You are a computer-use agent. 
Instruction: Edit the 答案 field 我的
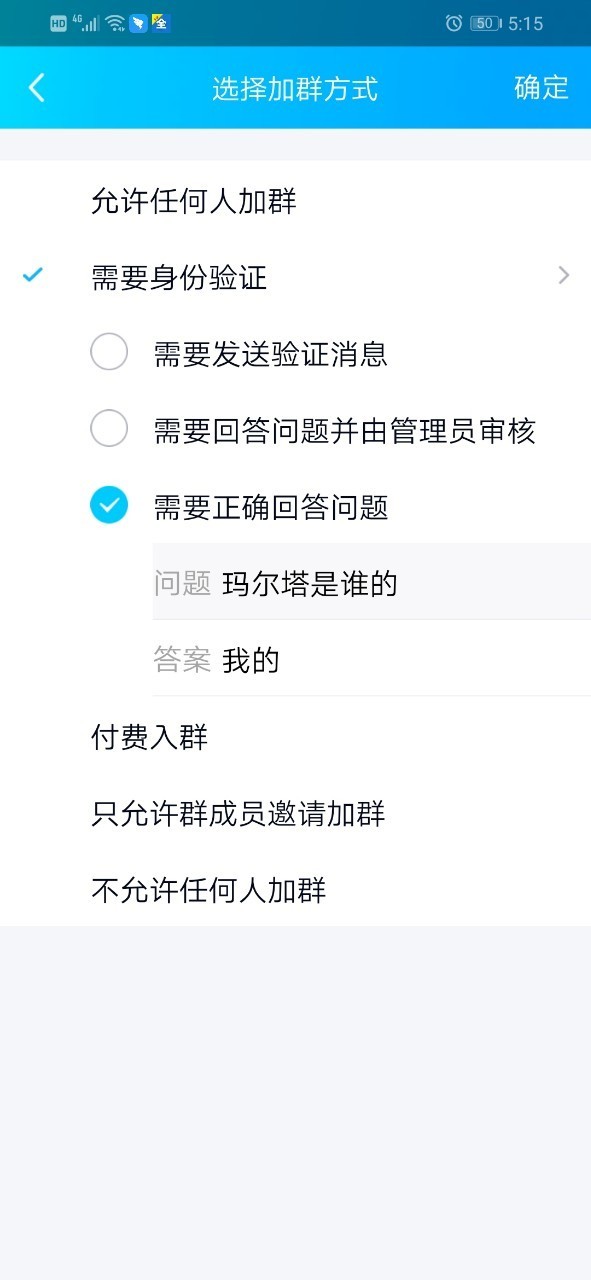click(371, 658)
